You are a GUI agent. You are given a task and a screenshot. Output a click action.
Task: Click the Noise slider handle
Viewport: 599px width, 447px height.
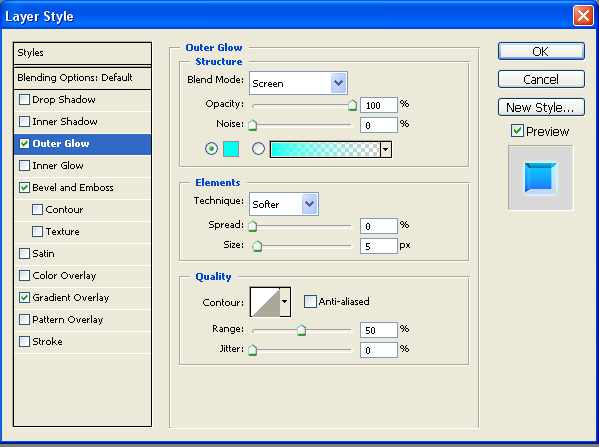(x=253, y=125)
